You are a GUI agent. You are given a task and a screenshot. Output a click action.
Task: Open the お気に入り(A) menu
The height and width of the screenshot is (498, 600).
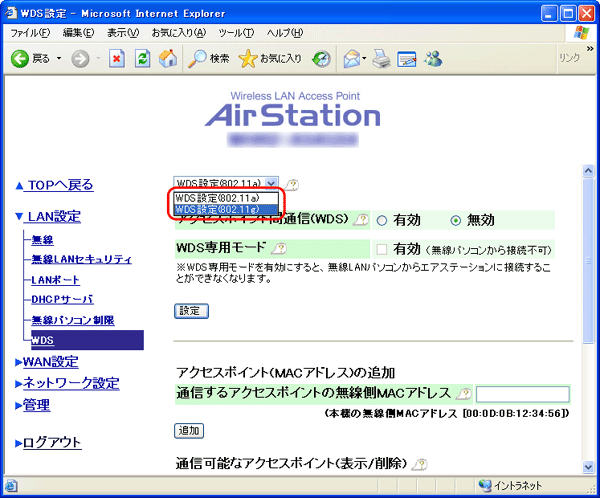179,33
